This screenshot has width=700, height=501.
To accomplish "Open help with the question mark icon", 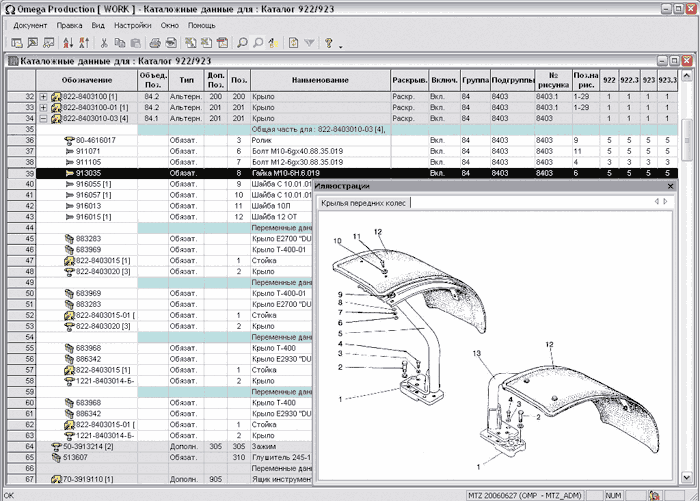I will (329, 43).
